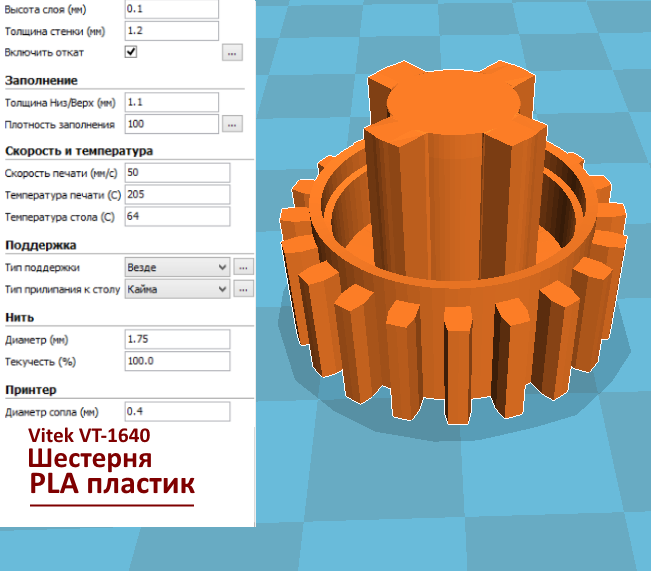Click the 'Нить' section heading
651x571 pixels.
coord(20,318)
